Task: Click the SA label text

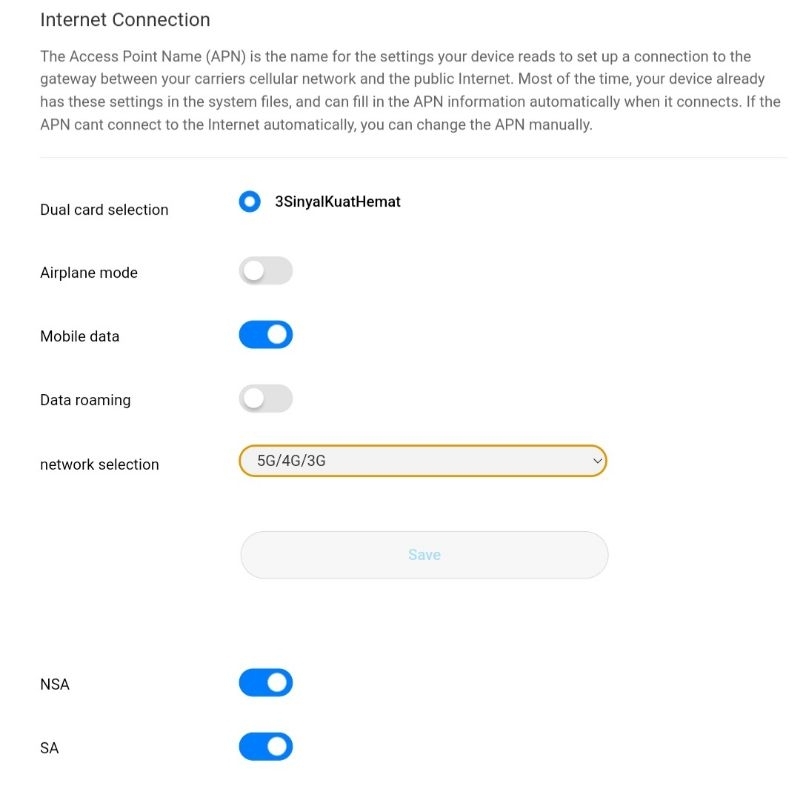Action: pos(49,748)
